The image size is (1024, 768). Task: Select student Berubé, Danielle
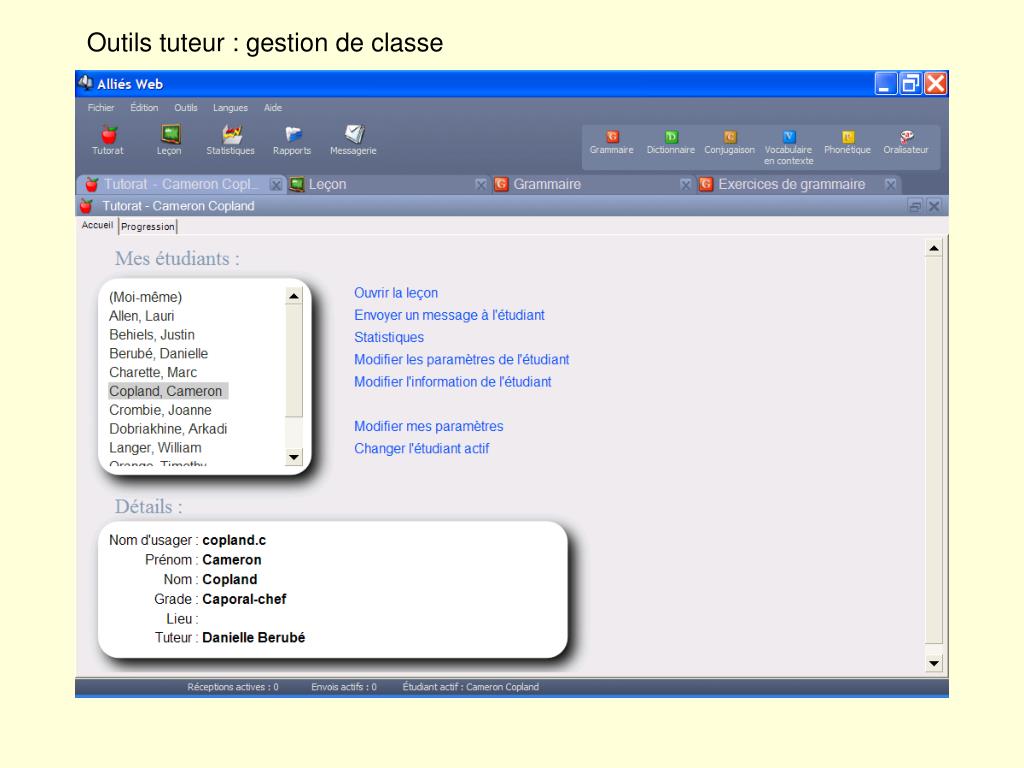pos(159,354)
